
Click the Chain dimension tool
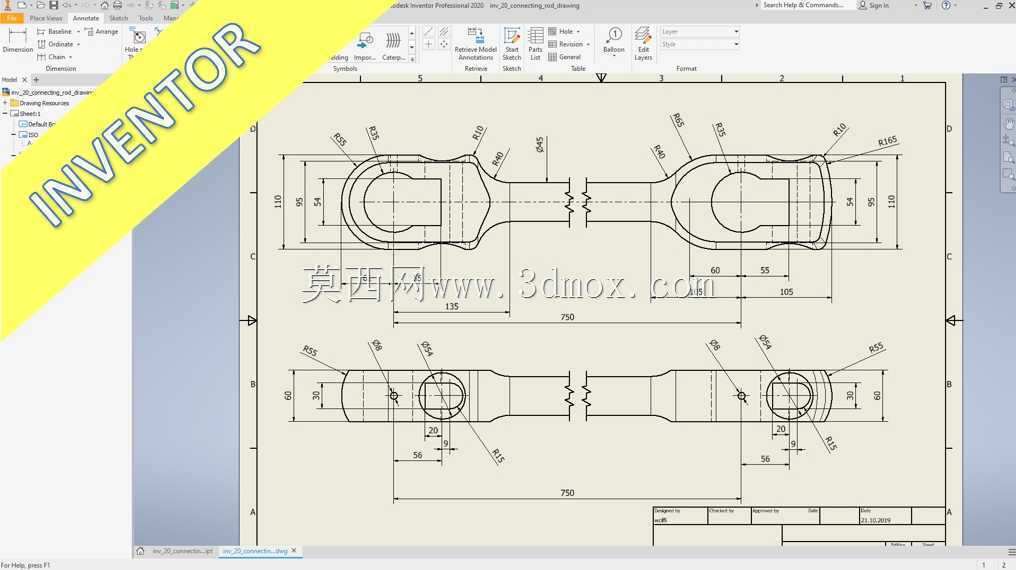pos(51,57)
